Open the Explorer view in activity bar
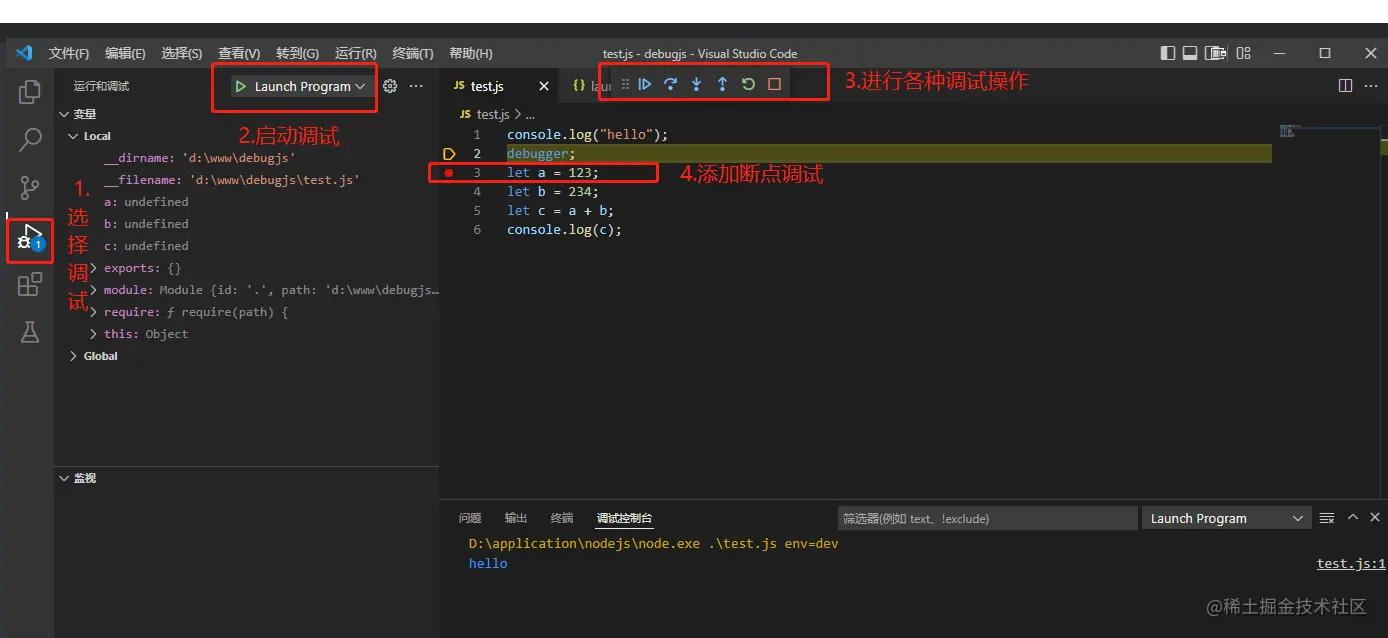The width and height of the screenshot is (1388, 638). [x=30, y=92]
